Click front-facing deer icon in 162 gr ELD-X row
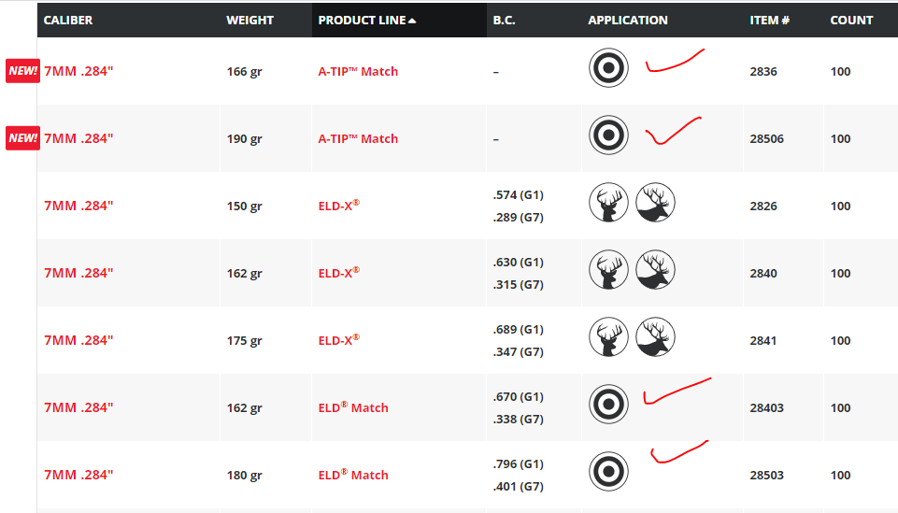 pos(608,272)
